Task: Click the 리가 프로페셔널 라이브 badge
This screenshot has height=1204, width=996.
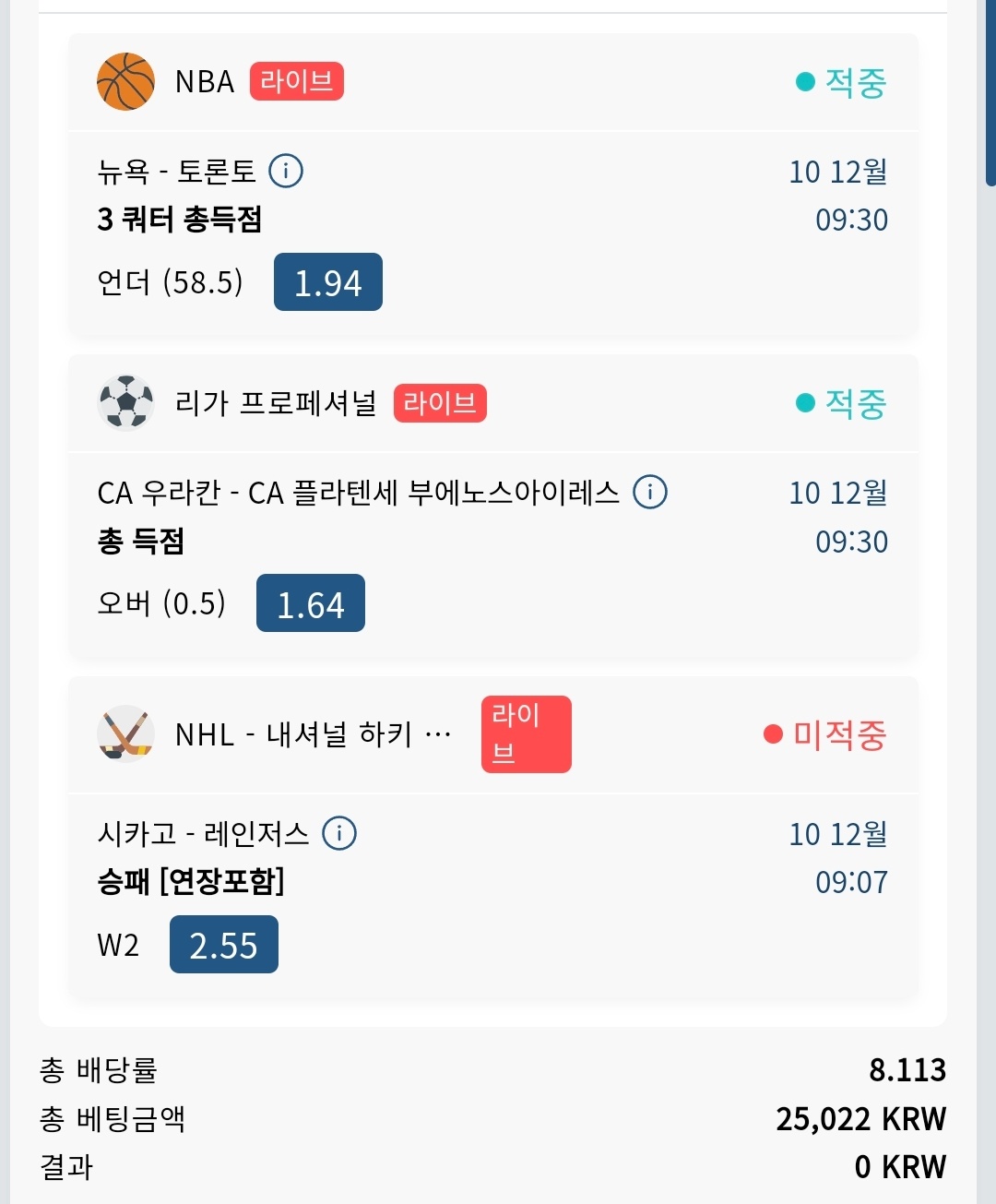Action: [440, 403]
